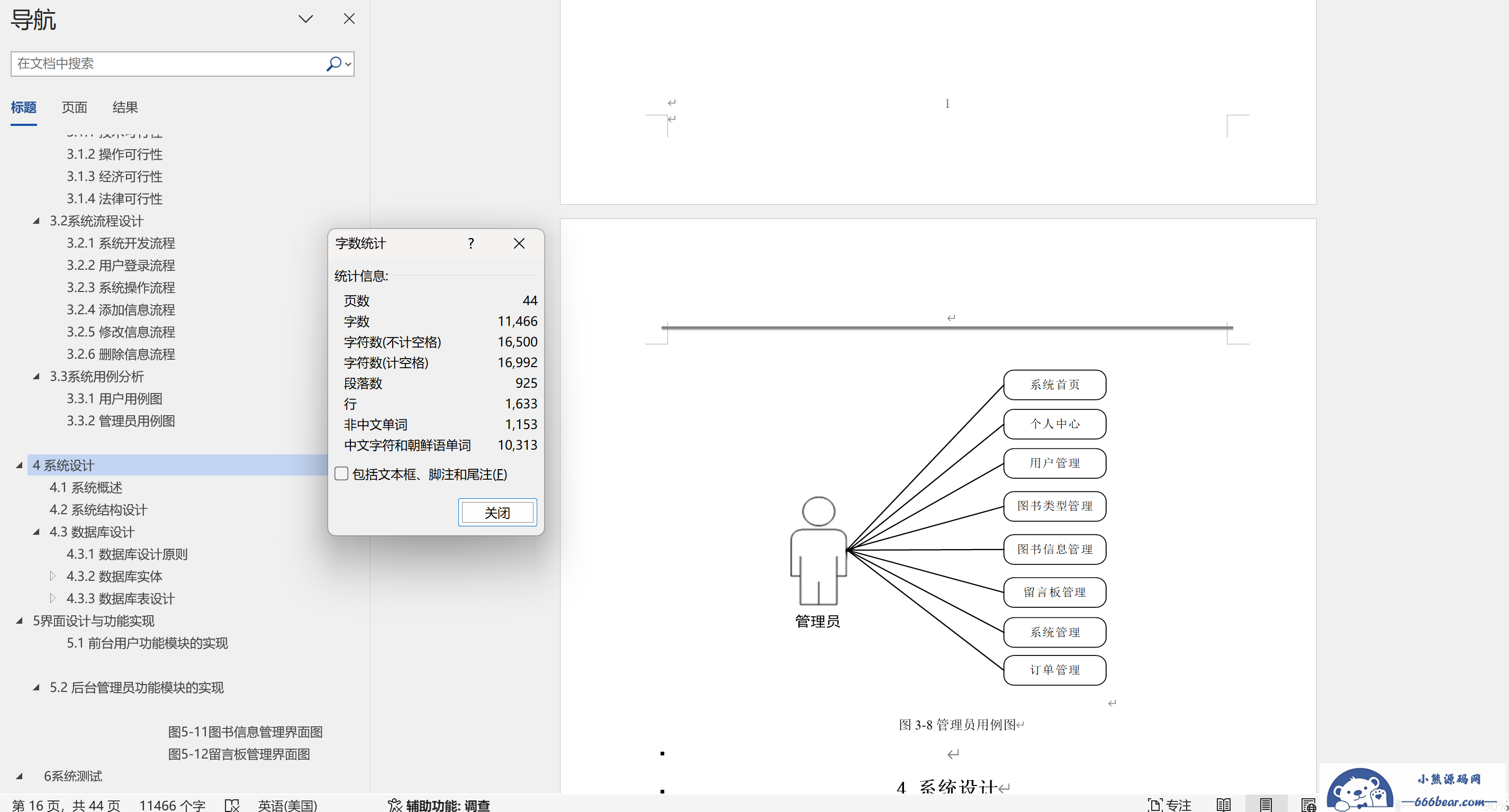This screenshot has height=812, width=1509.
Task: Collapse the 4 系统设计 heading
Action: click(x=20, y=466)
